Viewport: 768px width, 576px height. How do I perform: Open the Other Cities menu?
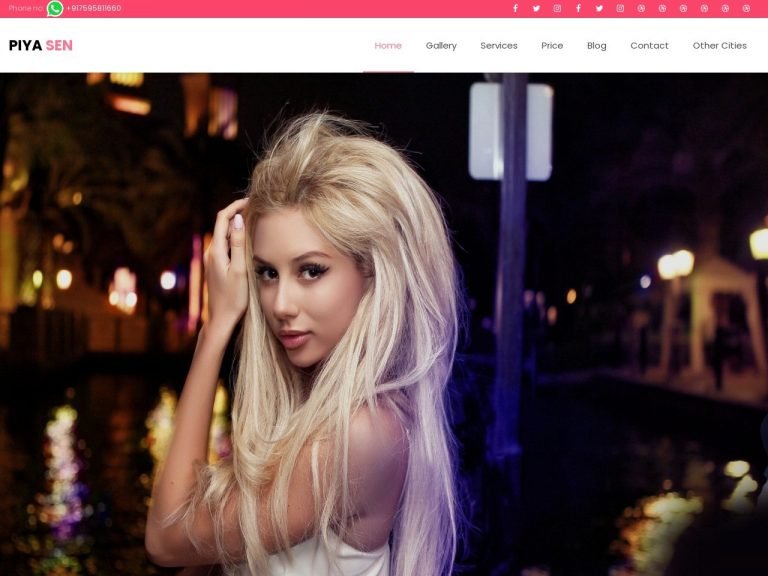pos(719,46)
